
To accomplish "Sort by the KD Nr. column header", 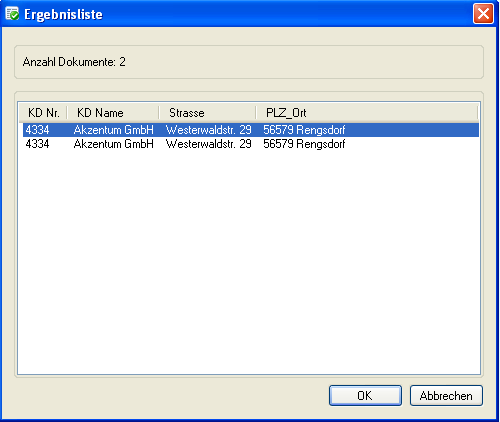I will click(x=43, y=113).
